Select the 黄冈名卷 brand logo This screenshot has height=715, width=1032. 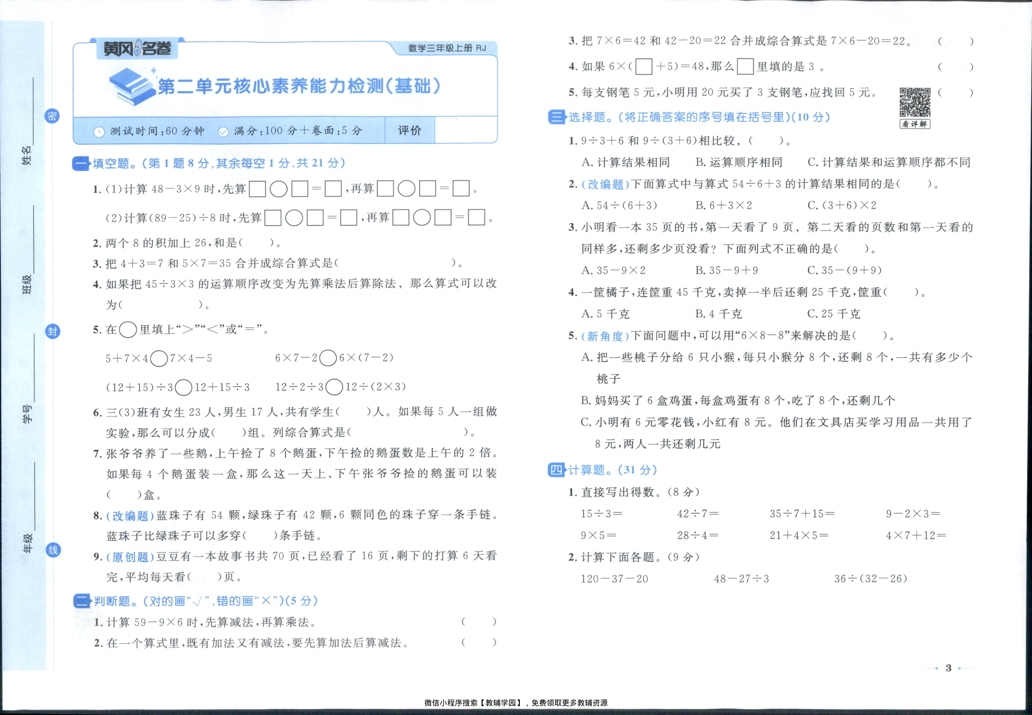click(x=138, y=47)
